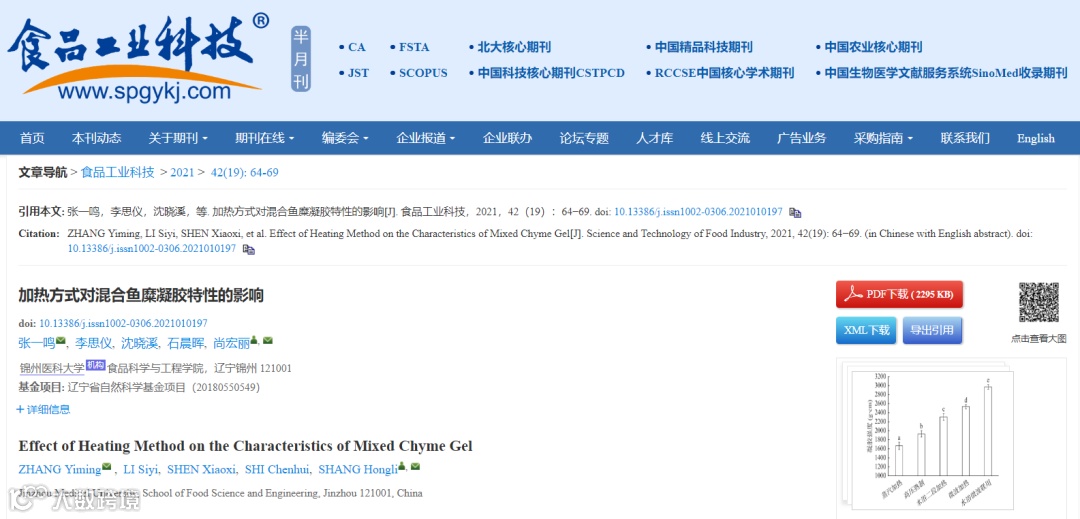Click the SCOPUS index label
Viewport: 1080px width, 519px height.
coord(423,73)
